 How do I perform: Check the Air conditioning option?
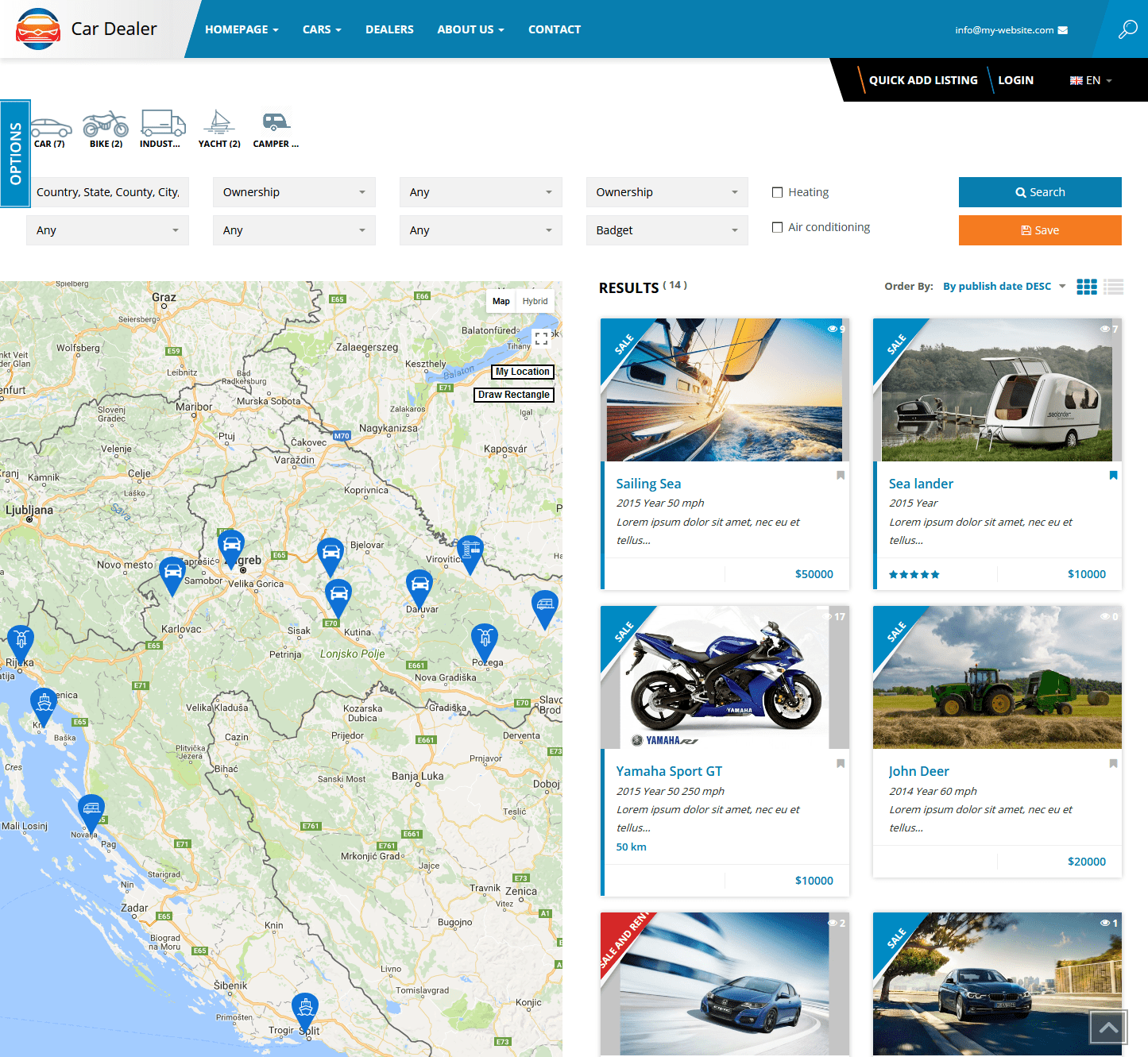[x=777, y=227]
